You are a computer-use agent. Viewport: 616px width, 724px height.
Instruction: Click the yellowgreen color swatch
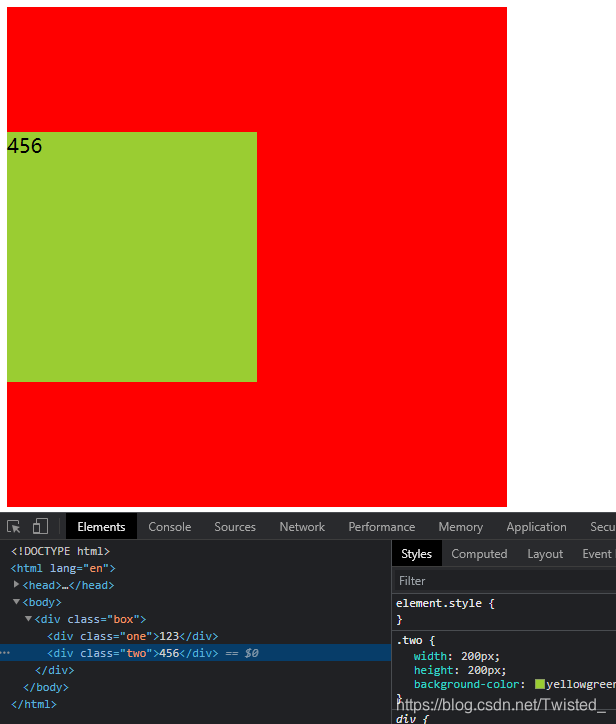click(539, 684)
